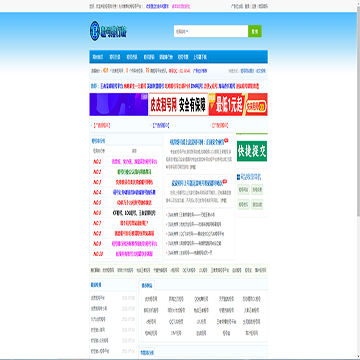Select the last item in blue navigation bar
The image size is (360, 360).
tap(200, 57)
